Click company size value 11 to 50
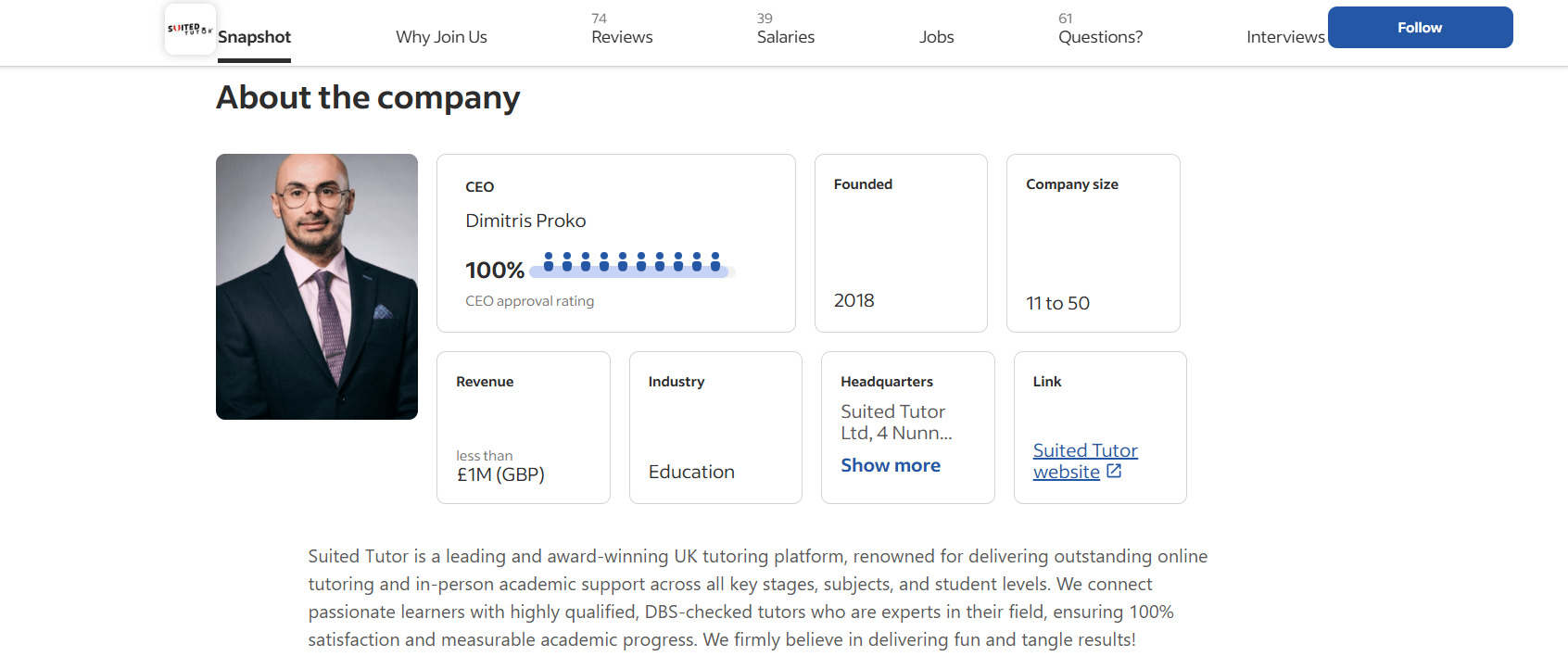The image size is (1568, 669). pyautogui.click(x=1057, y=303)
